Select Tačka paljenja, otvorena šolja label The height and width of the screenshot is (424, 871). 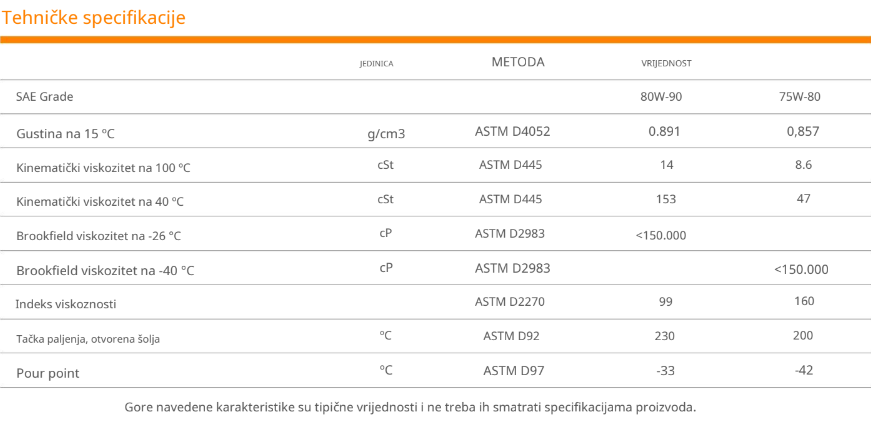(88, 339)
